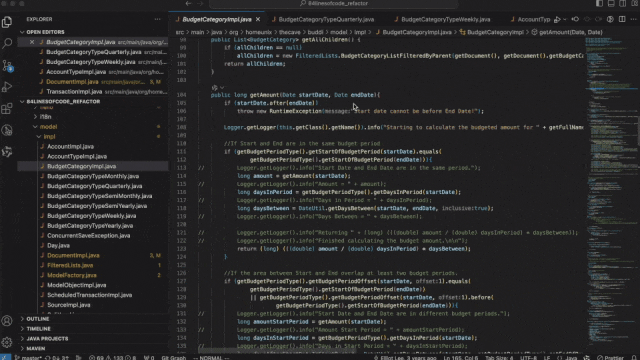Toggle the secondary sidebar layout icon
The width and height of the screenshot is (640, 360).
pyautogui.click(x=622, y=3)
